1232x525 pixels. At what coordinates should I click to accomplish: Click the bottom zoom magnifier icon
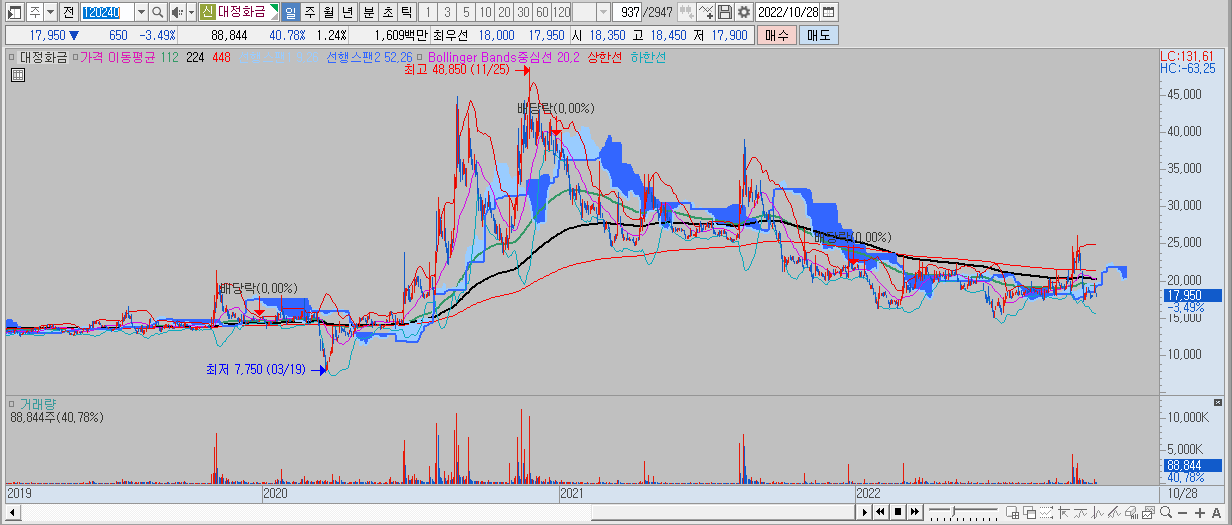pos(1165,513)
